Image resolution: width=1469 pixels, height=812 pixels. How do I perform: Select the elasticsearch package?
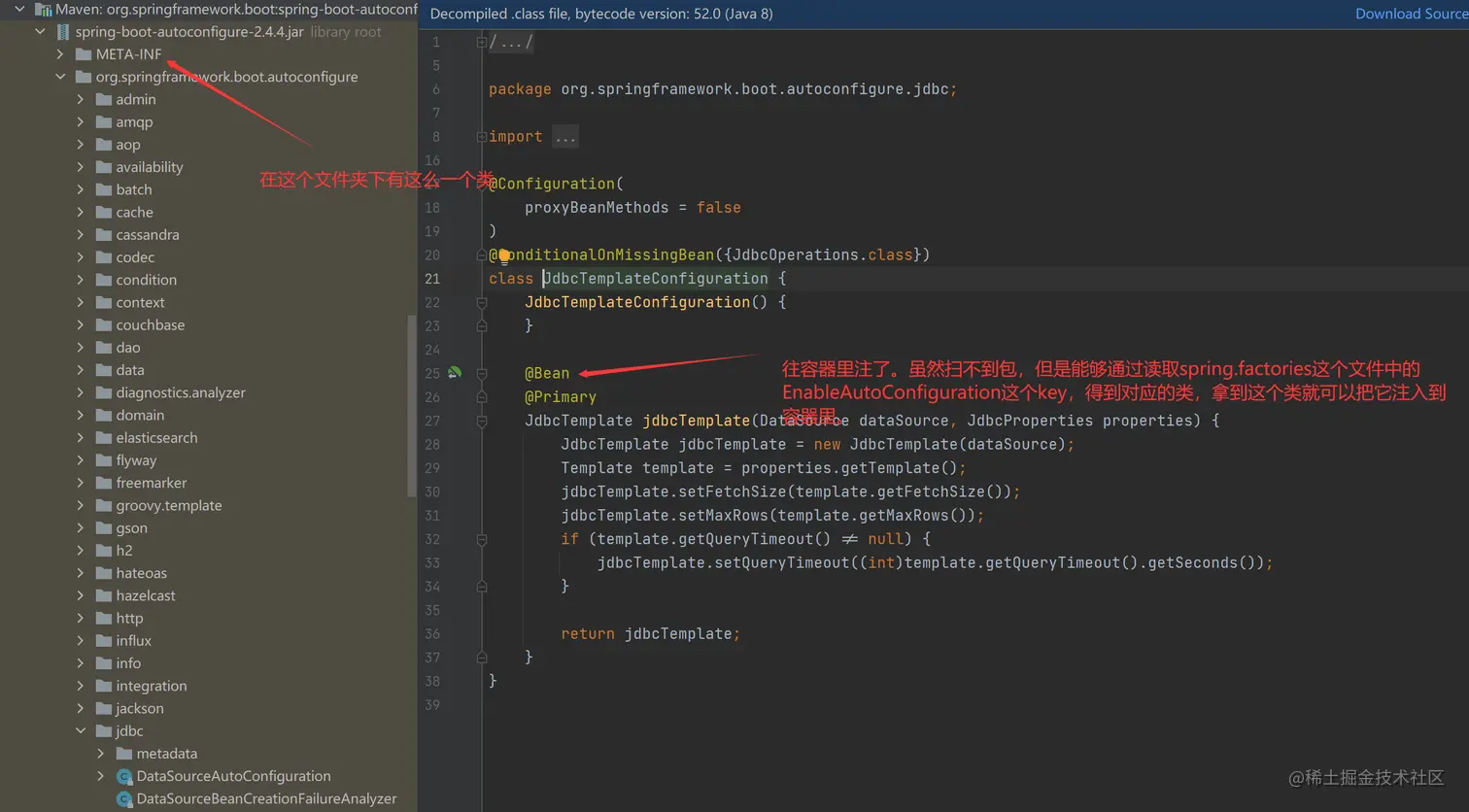156,437
